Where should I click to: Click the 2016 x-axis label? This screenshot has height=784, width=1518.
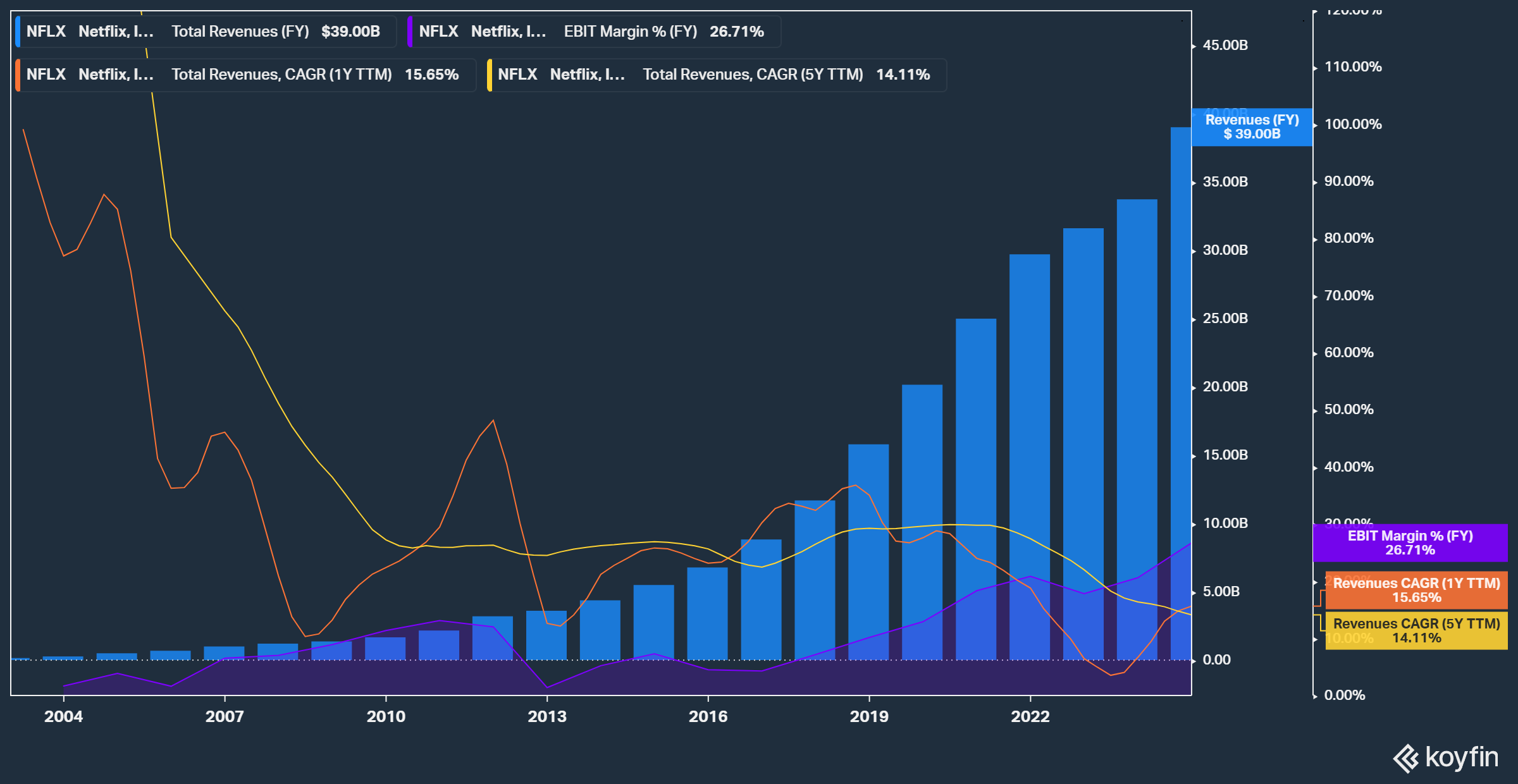point(708,716)
